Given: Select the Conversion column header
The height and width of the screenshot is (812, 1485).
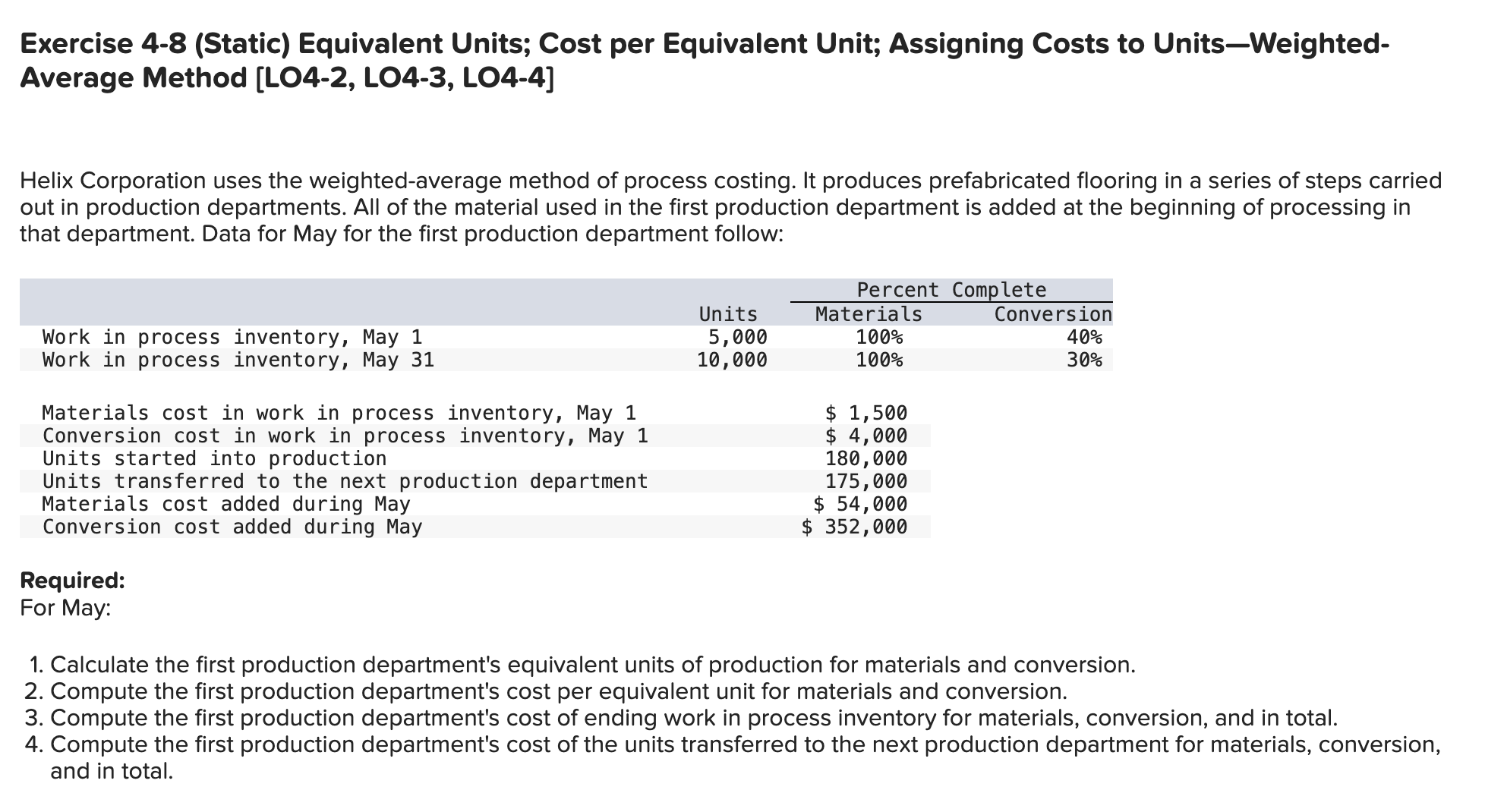Looking at the screenshot, I should point(1051,313).
